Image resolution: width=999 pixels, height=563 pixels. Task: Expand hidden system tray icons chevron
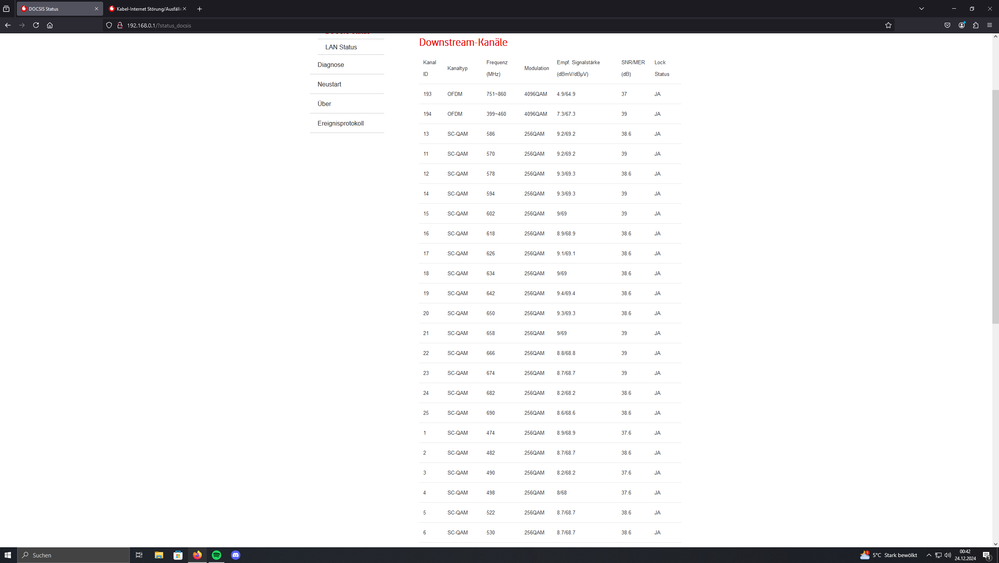(928, 555)
